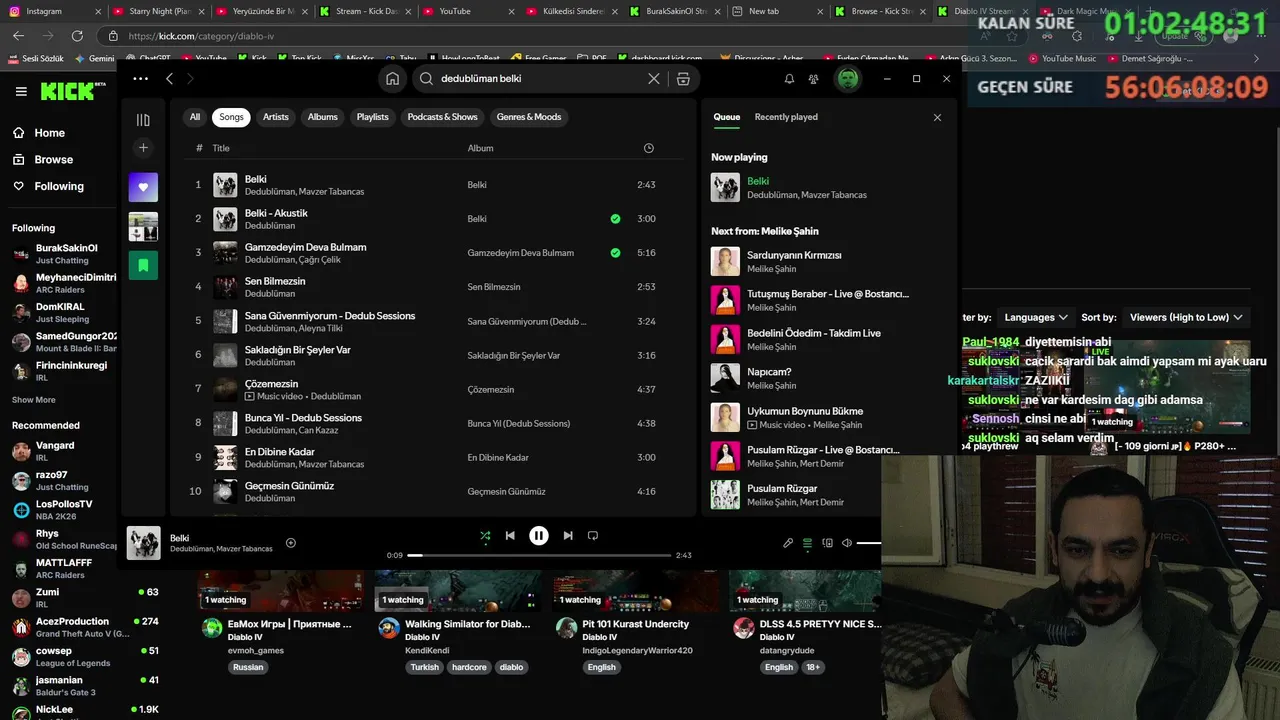Open connect to a device icon
Viewport: 1280px width, 720px height.
click(827, 543)
